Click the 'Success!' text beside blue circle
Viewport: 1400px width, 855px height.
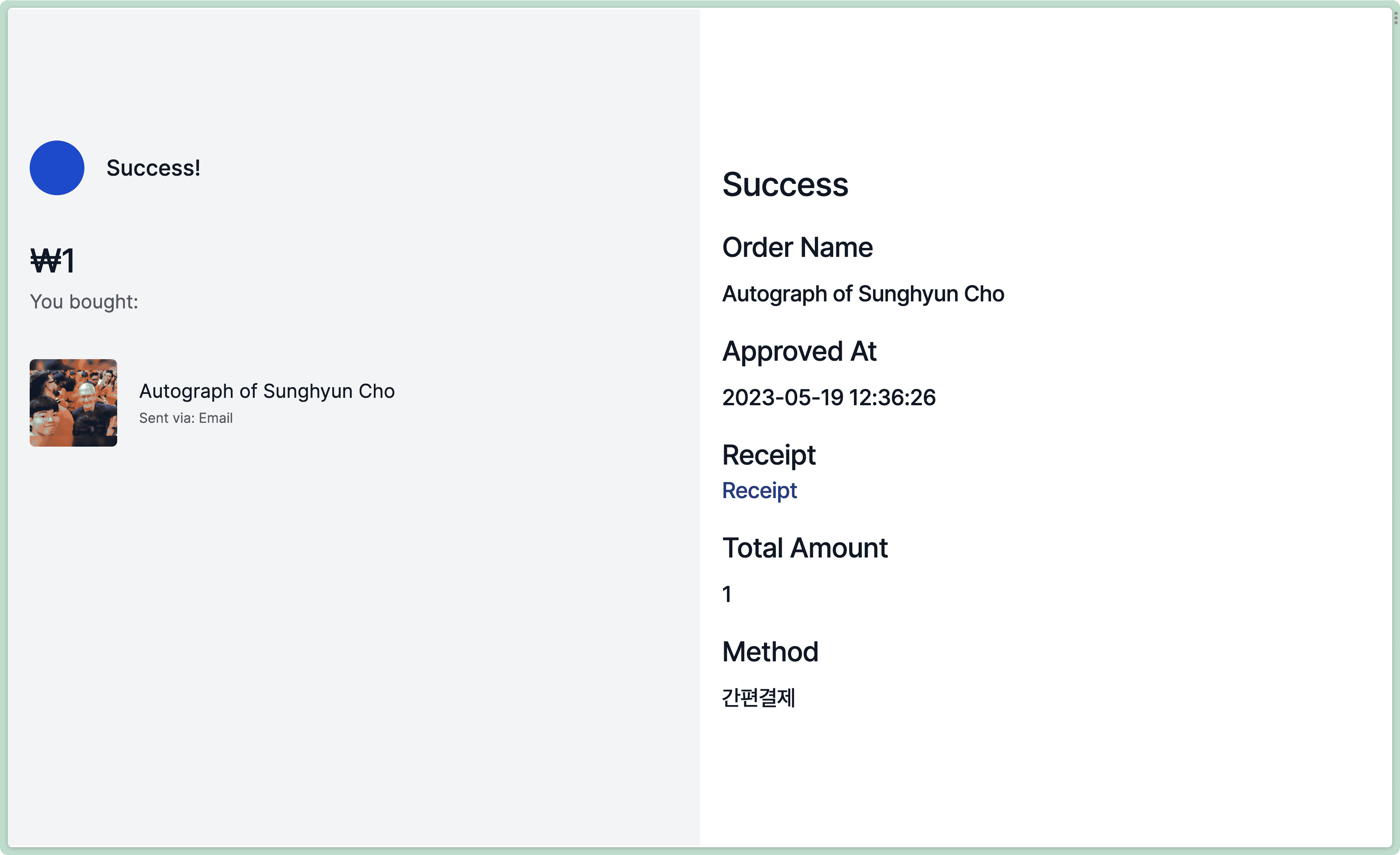coord(153,168)
